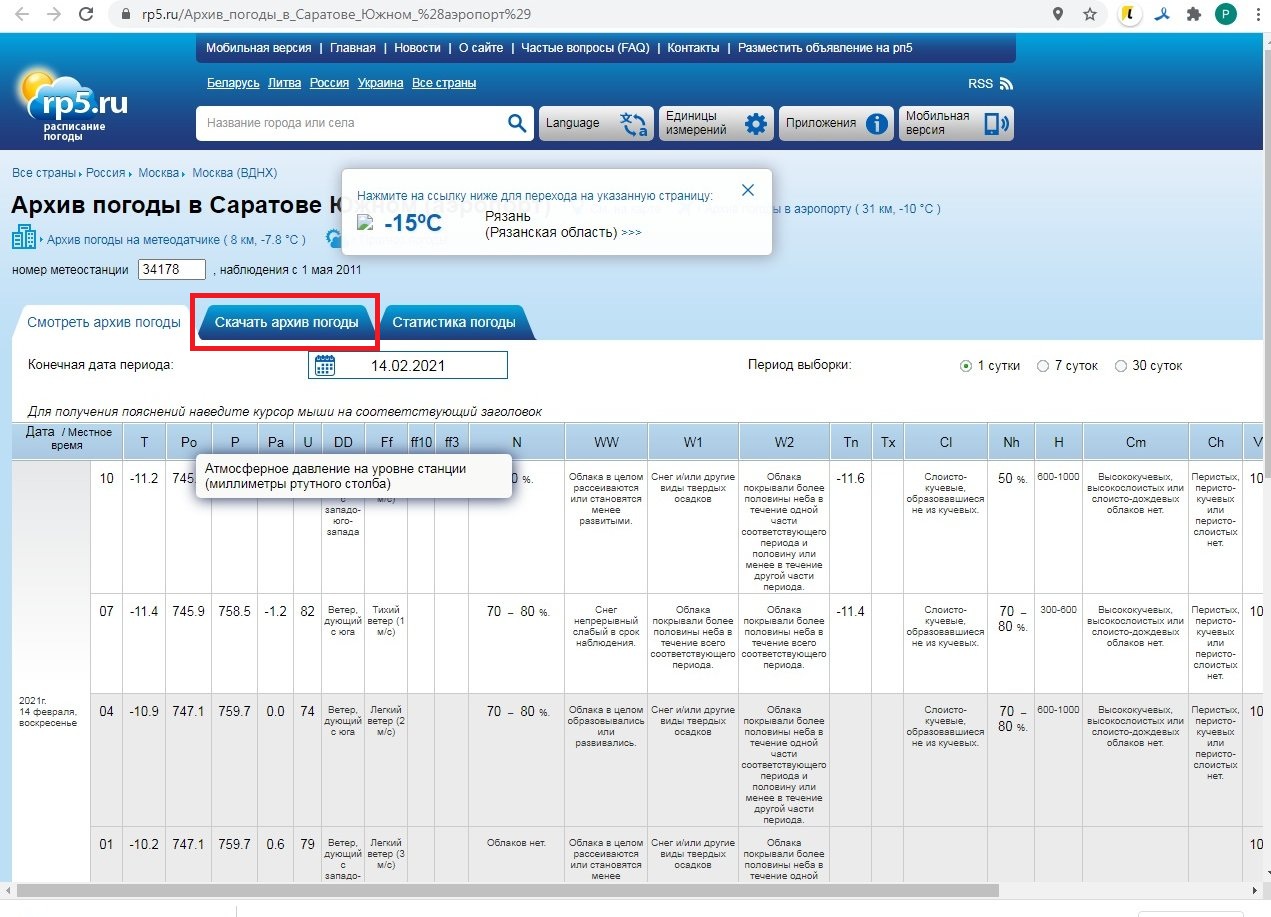1271x917 pixels.
Task: Open browser extensions puzzle icon
Action: point(1193,15)
